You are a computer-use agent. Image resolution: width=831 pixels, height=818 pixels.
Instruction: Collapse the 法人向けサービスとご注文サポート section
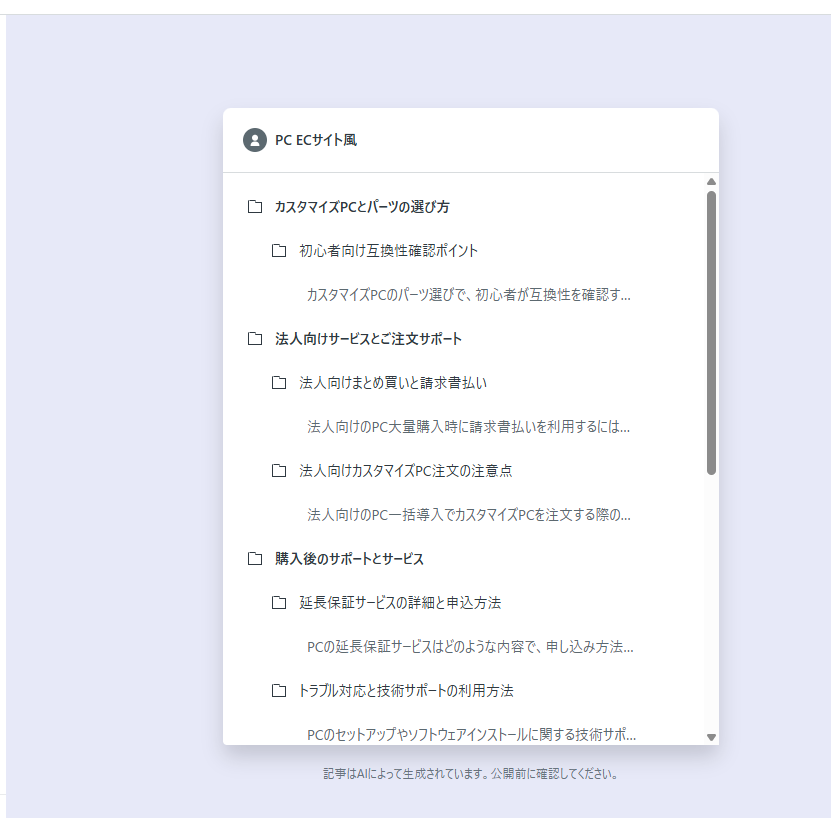(368, 338)
